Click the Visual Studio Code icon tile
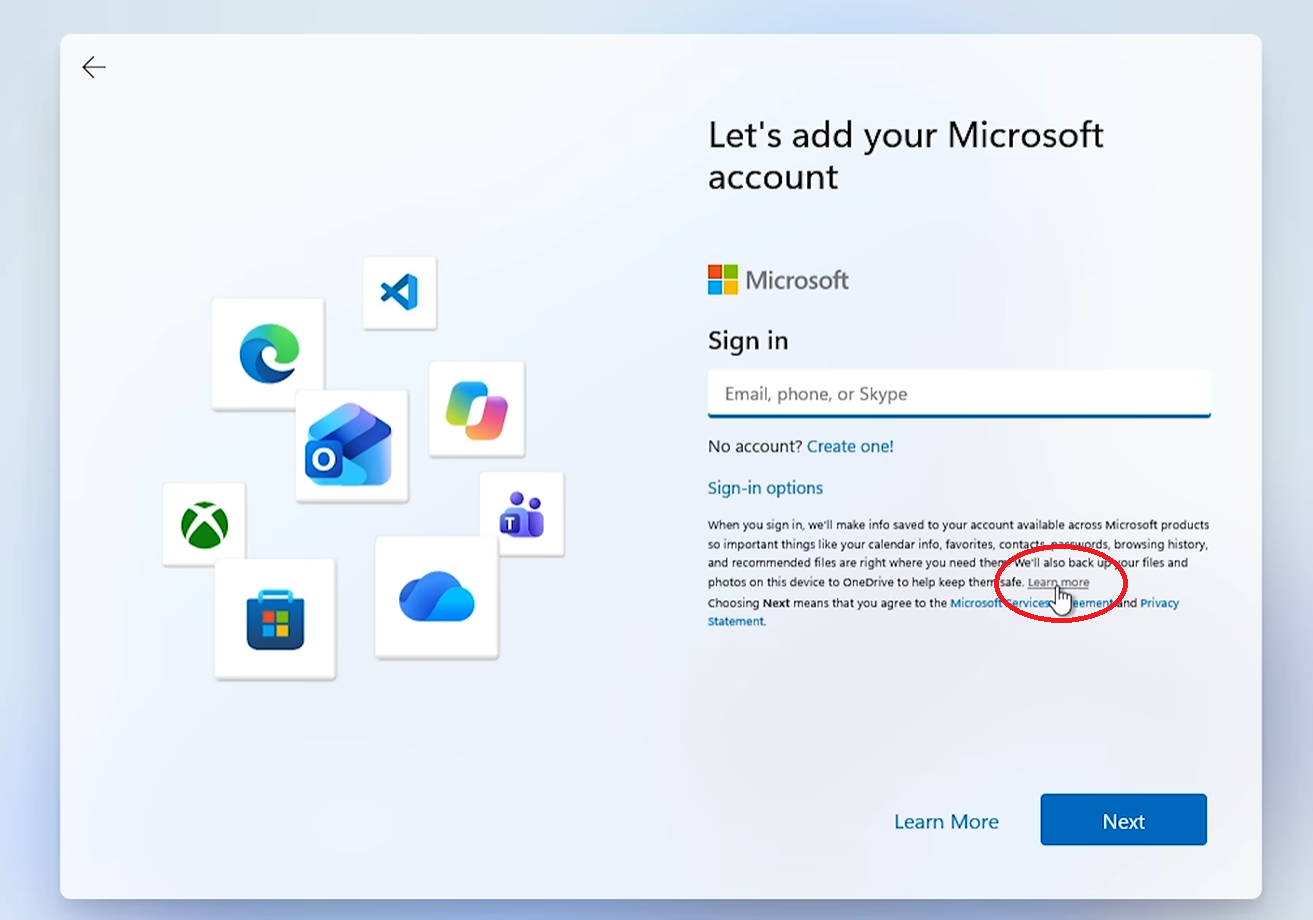The width and height of the screenshot is (1313, 920). [399, 292]
